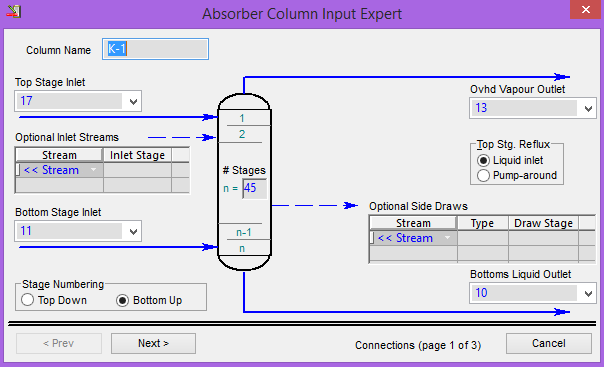Open the Top Stage Inlet dropdown
The width and height of the screenshot is (604, 367).
coord(133,101)
